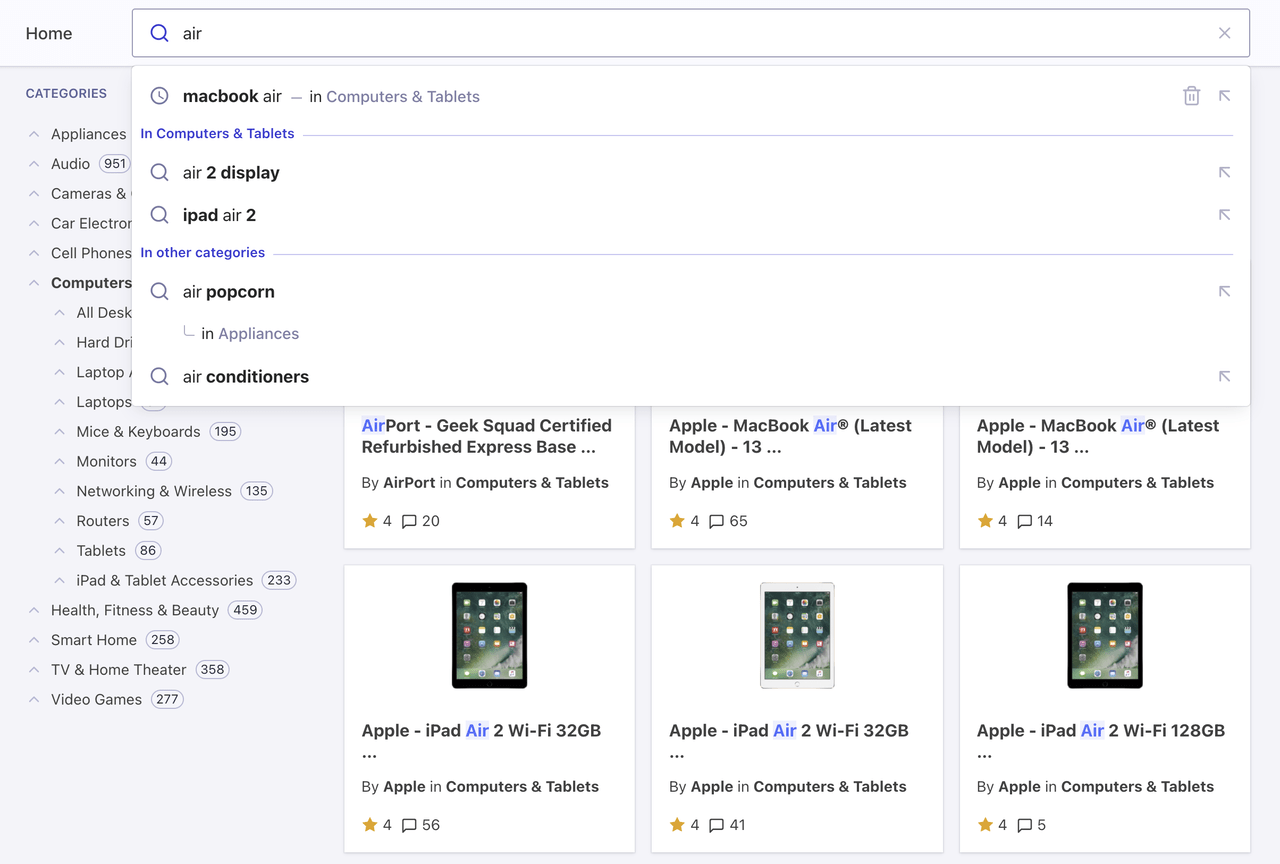This screenshot has width=1280, height=864.
Task: Click the arrow icon beside 'air conditioners'
Action: (1224, 376)
